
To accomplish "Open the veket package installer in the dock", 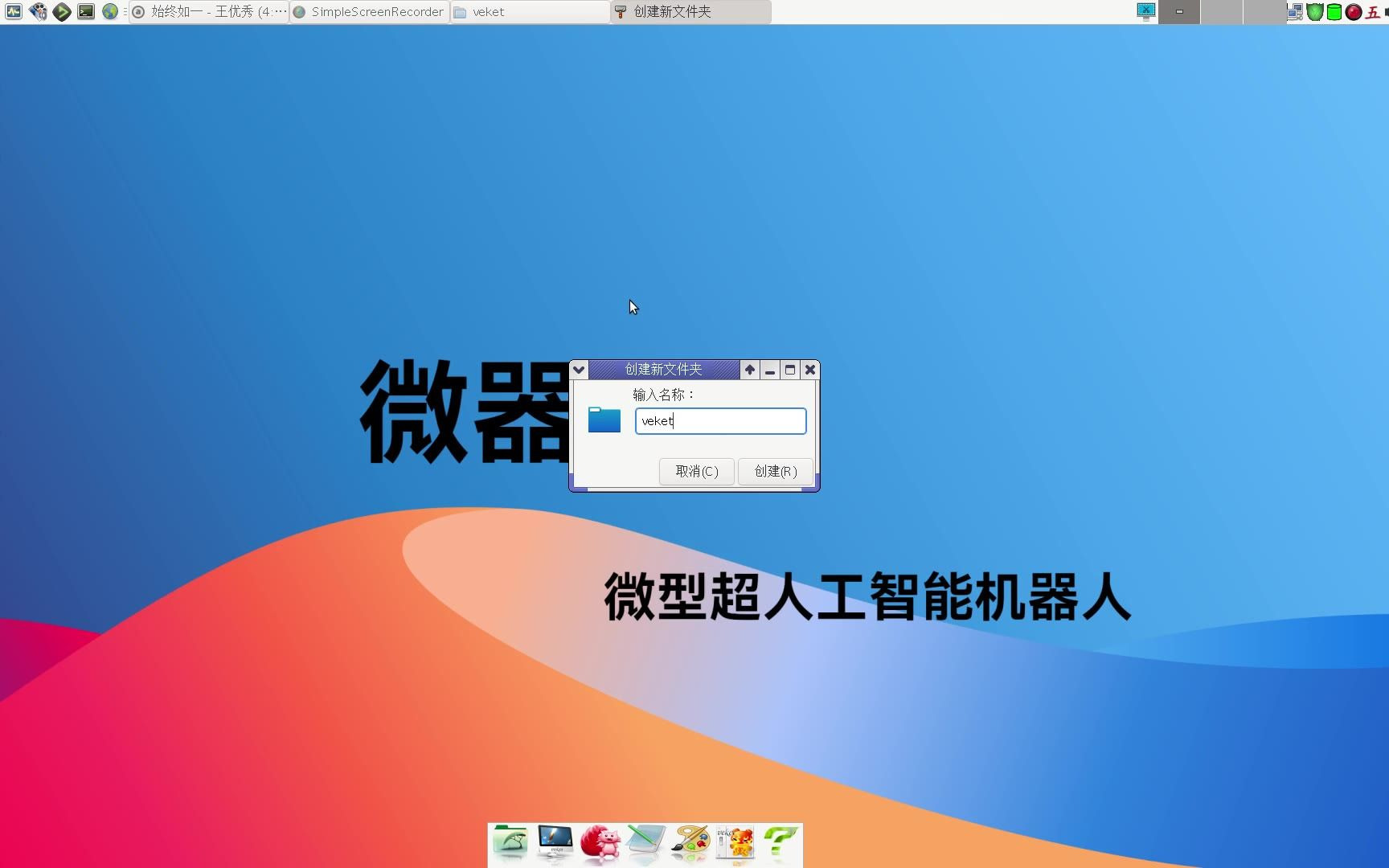I will (734, 844).
